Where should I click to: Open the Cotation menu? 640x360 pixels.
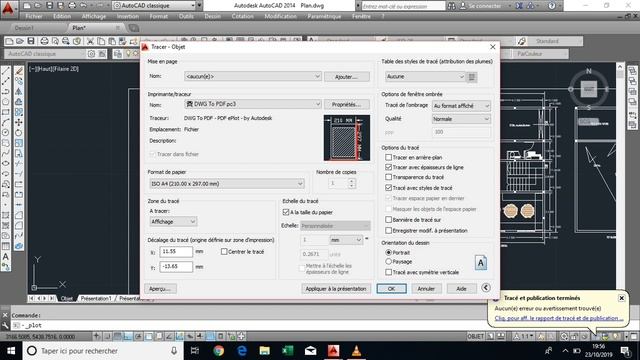[242, 16]
